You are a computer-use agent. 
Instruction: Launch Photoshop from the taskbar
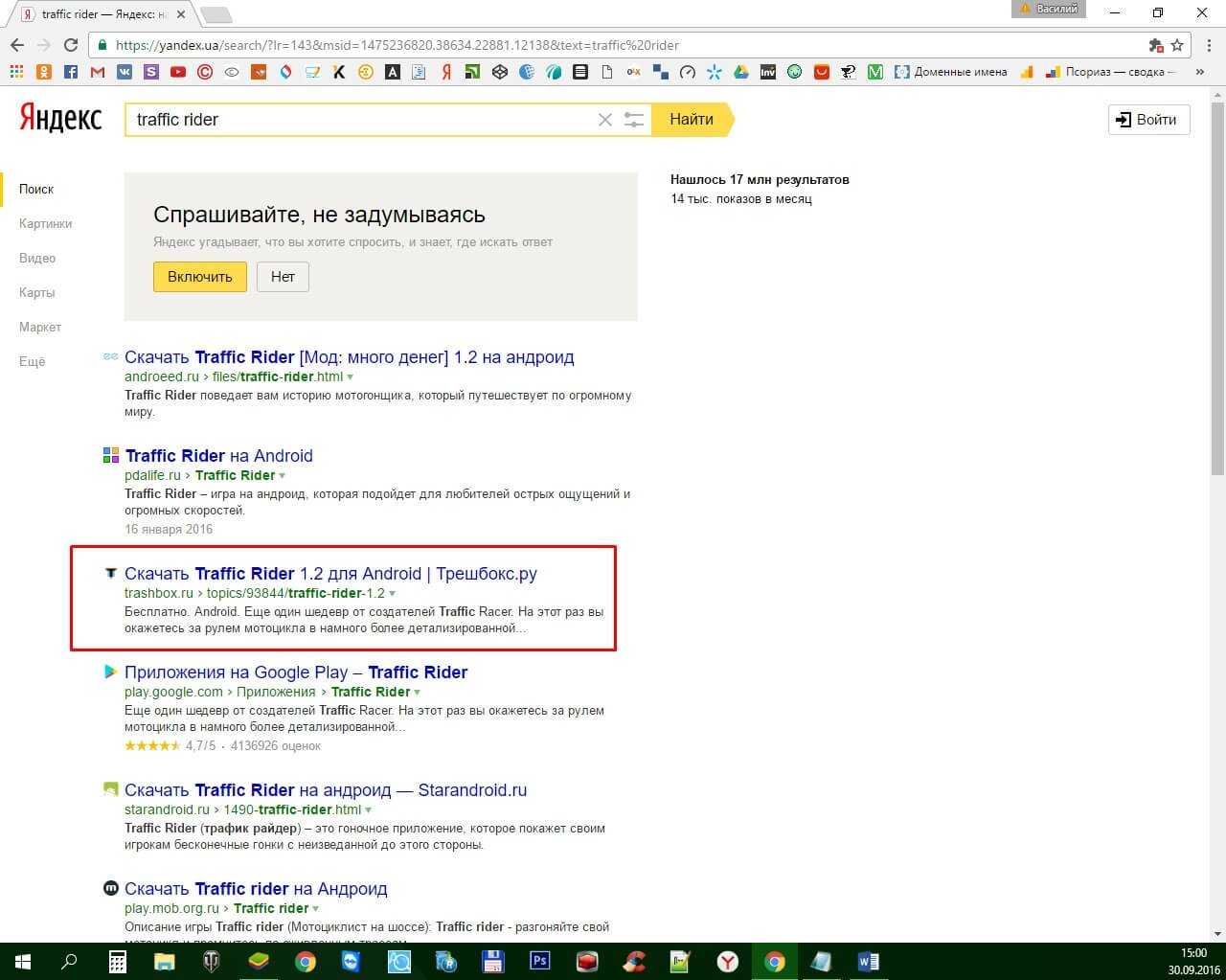pos(540,961)
